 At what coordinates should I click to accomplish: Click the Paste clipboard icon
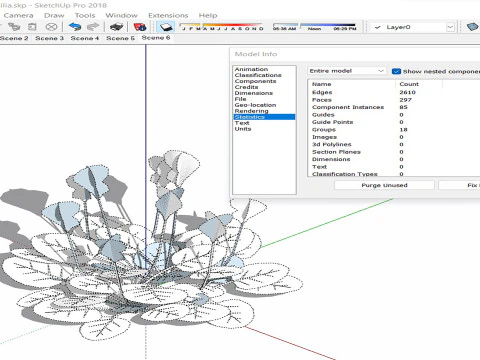pyautogui.click(x=32, y=27)
